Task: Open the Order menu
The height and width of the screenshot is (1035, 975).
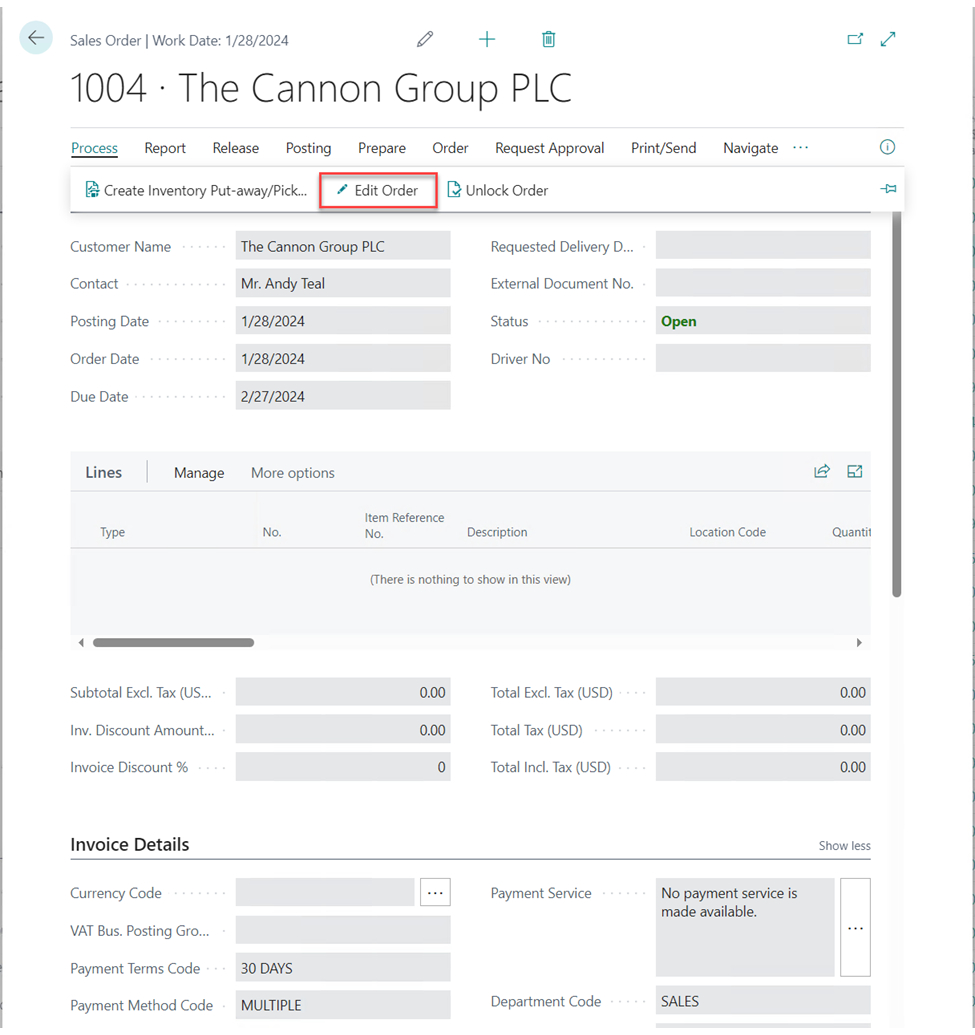Action: tap(450, 148)
